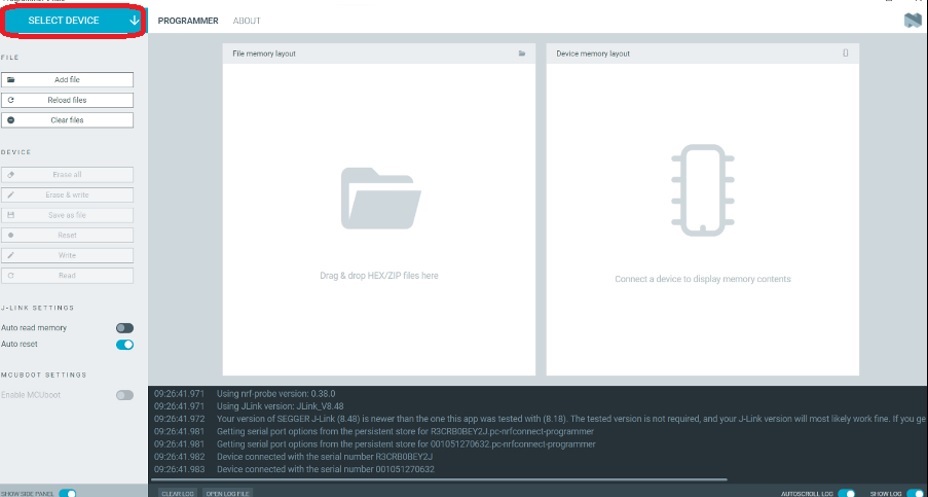Click Clear files in File section

[x=67, y=120]
